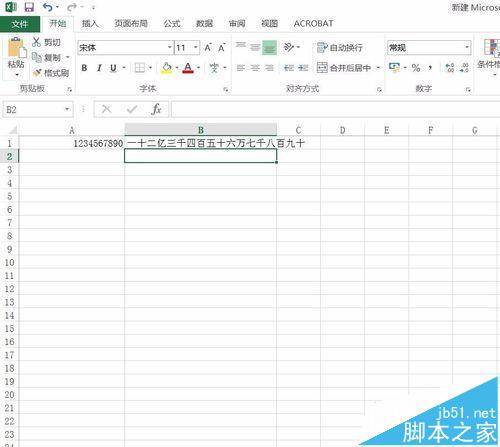Switch to the 数据 tab
The image size is (500, 447).
pyautogui.click(x=204, y=23)
